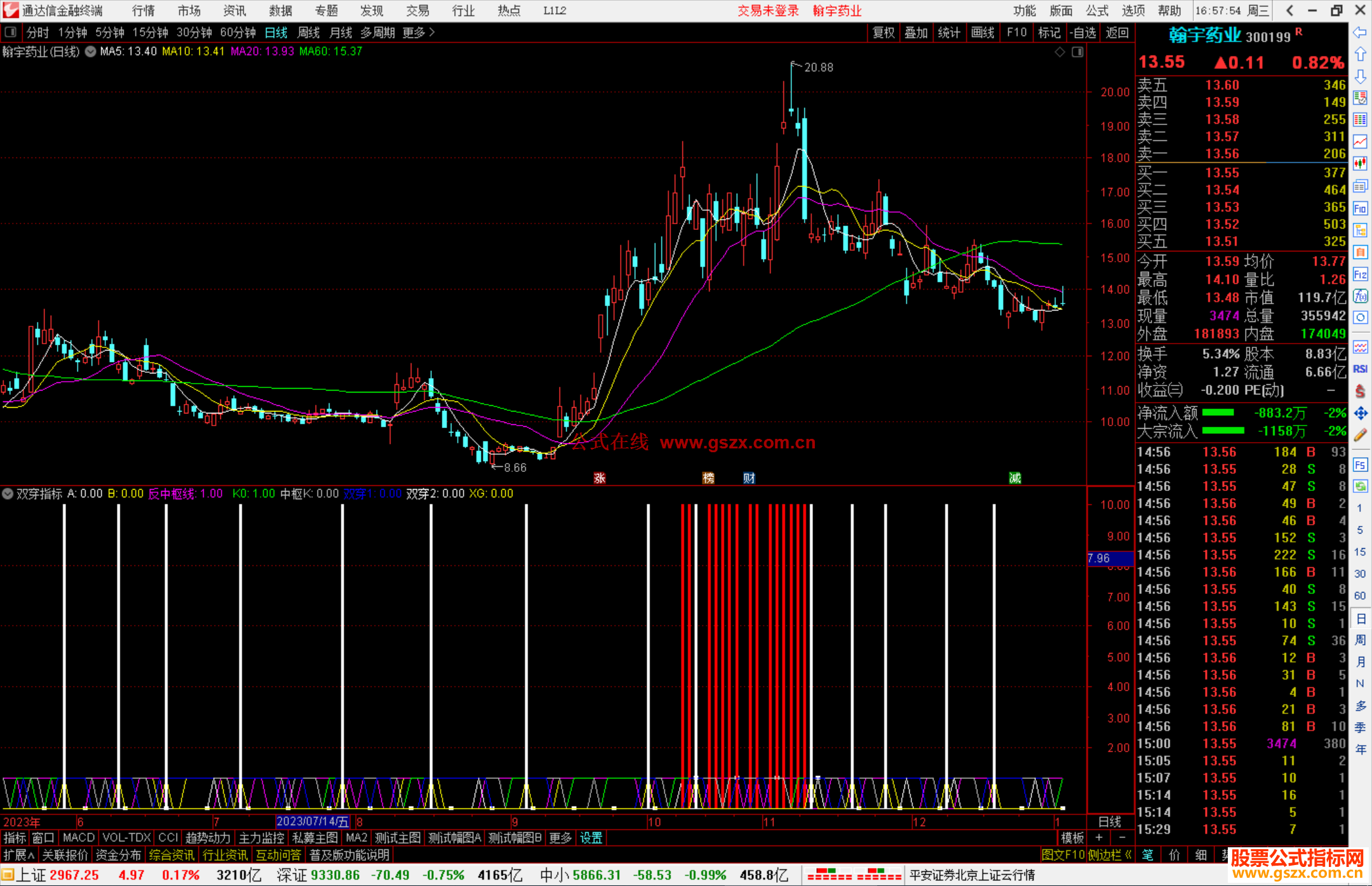Open the intraday line chart icon
Image resolution: width=1372 pixels, height=886 pixels.
coord(1360,141)
